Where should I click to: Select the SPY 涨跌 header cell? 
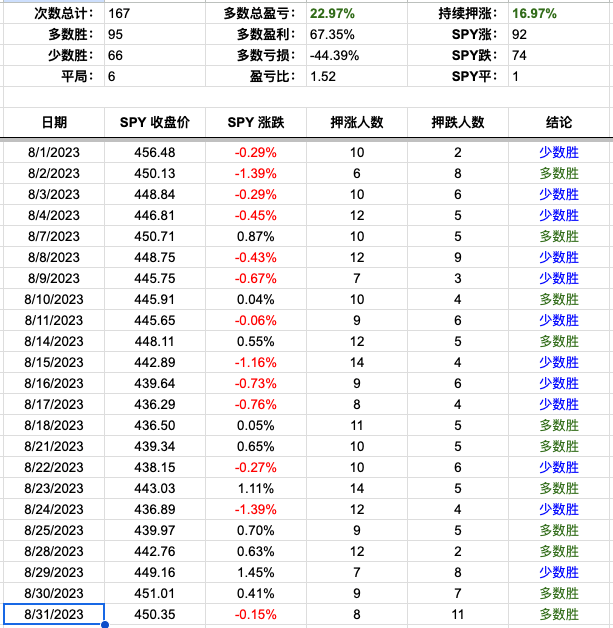[256, 122]
